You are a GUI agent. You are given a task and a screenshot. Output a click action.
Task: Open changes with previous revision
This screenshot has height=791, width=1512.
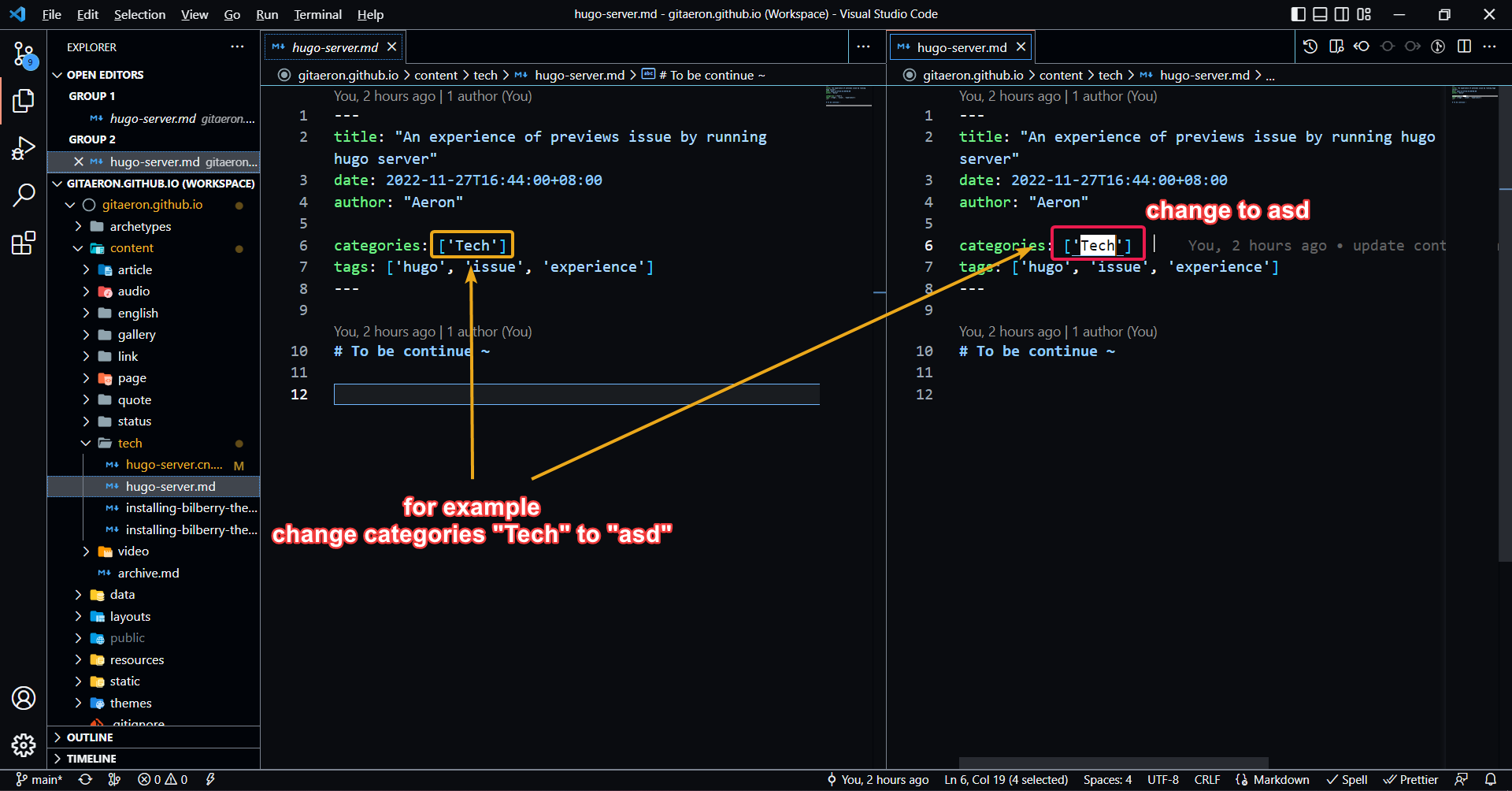(1362, 46)
